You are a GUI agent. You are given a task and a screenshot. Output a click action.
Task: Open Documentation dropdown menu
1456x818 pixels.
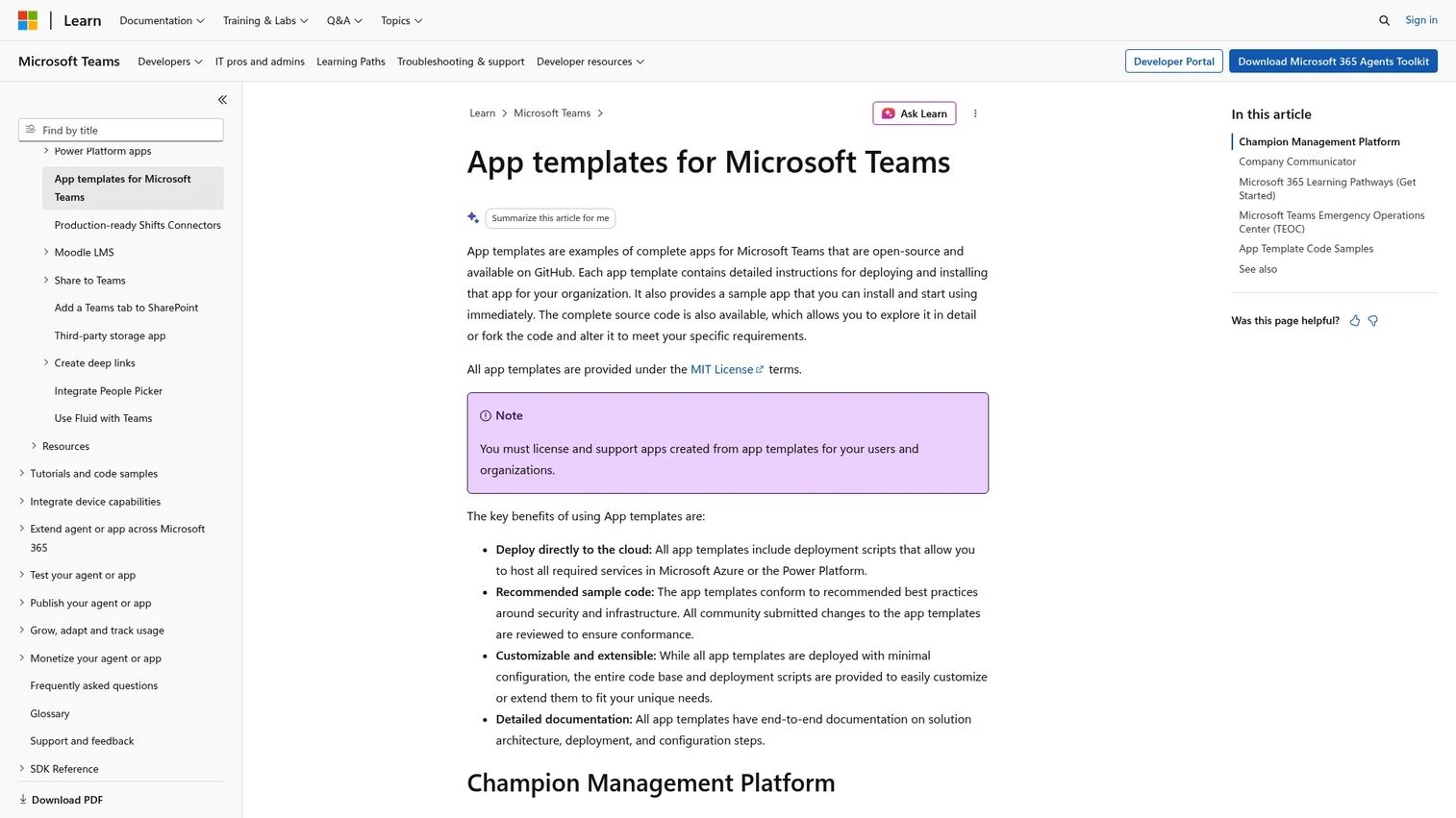pos(162,20)
